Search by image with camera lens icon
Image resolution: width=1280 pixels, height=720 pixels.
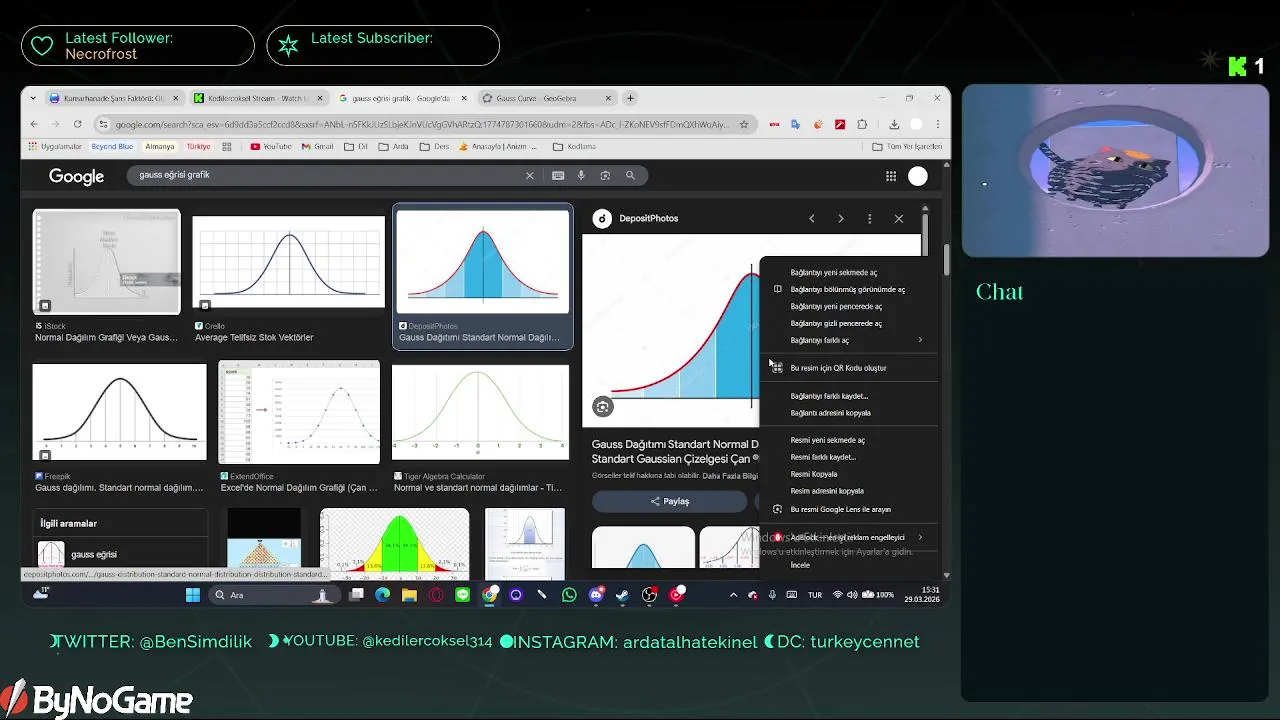(605, 175)
